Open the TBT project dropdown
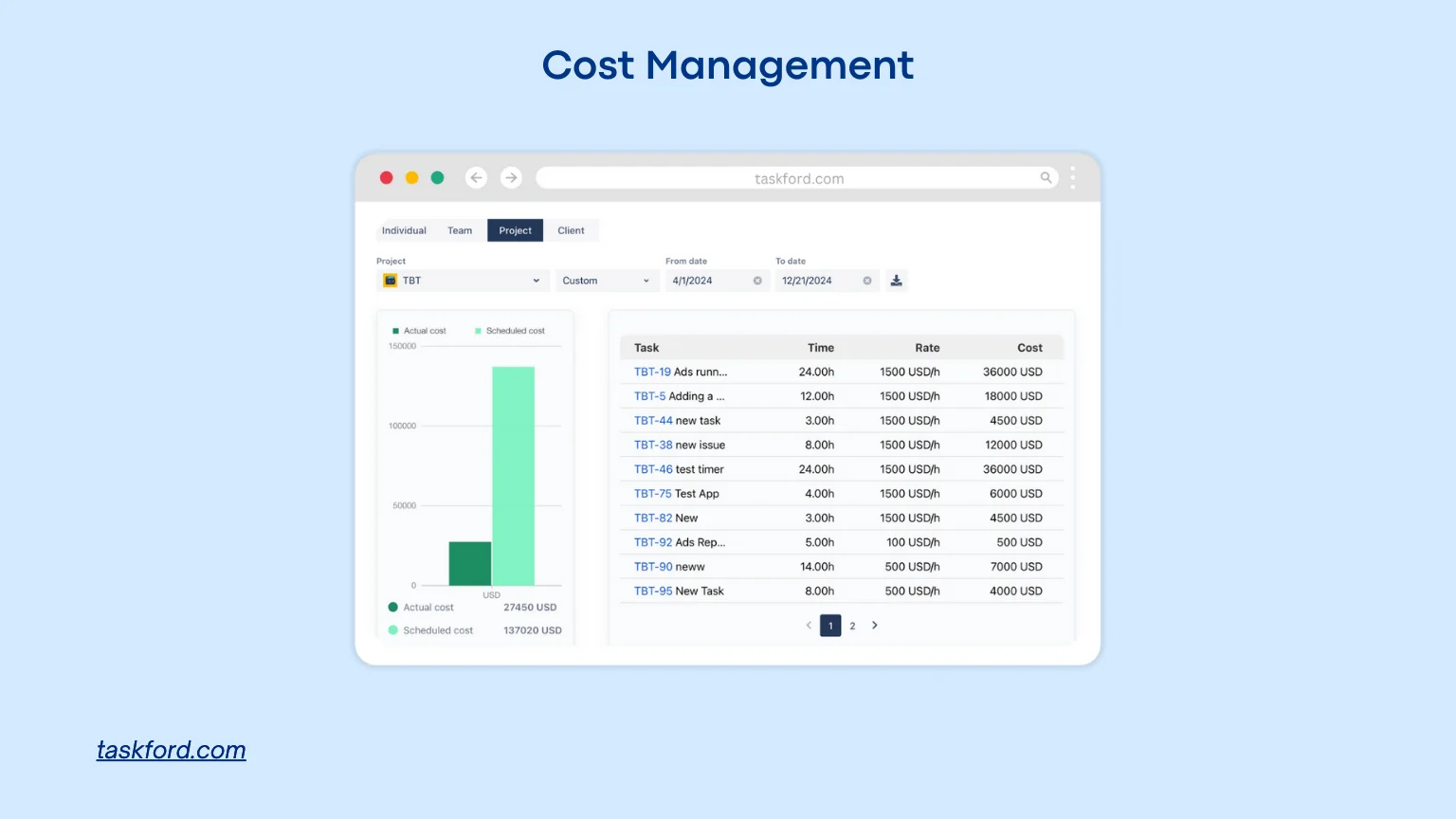 point(463,281)
